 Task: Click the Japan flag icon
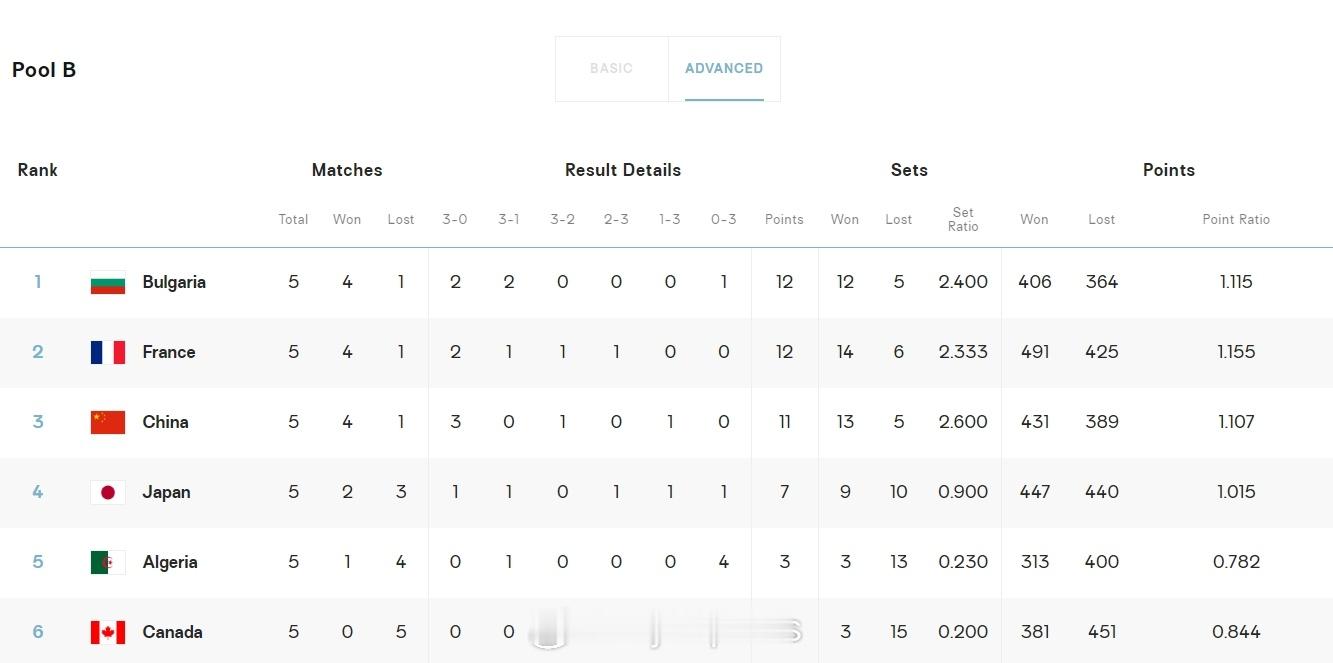click(108, 492)
